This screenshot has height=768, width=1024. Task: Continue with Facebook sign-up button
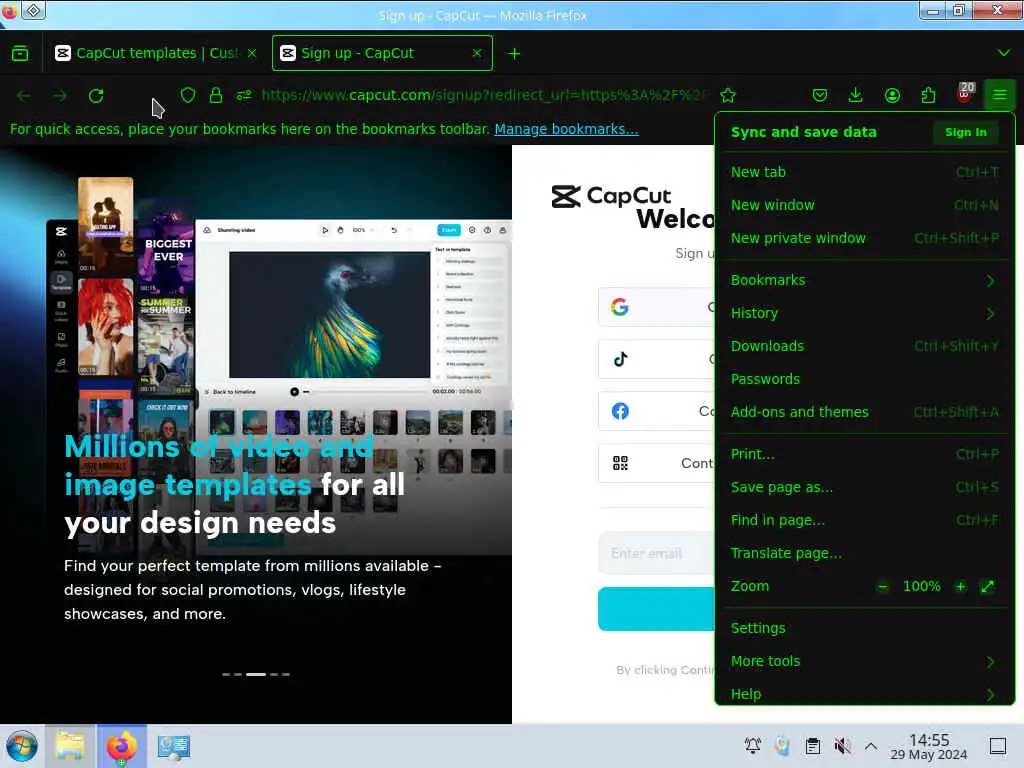(656, 411)
